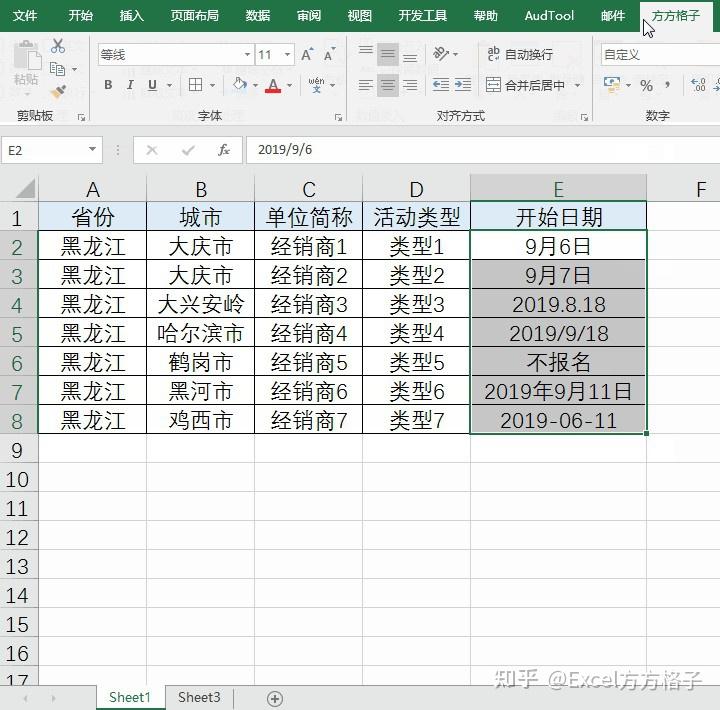
Task: Open the 文件 menu
Action: (x=25, y=16)
